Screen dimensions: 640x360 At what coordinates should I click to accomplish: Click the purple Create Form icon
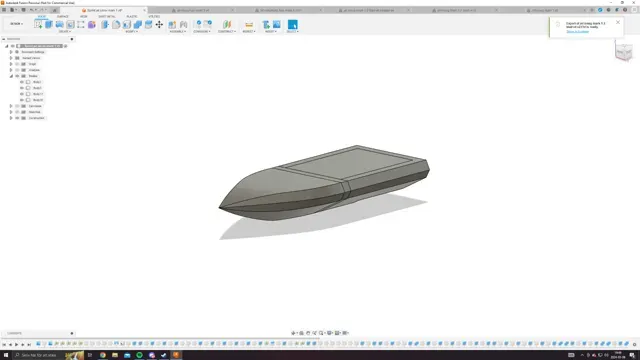pyautogui.click(x=92, y=24)
